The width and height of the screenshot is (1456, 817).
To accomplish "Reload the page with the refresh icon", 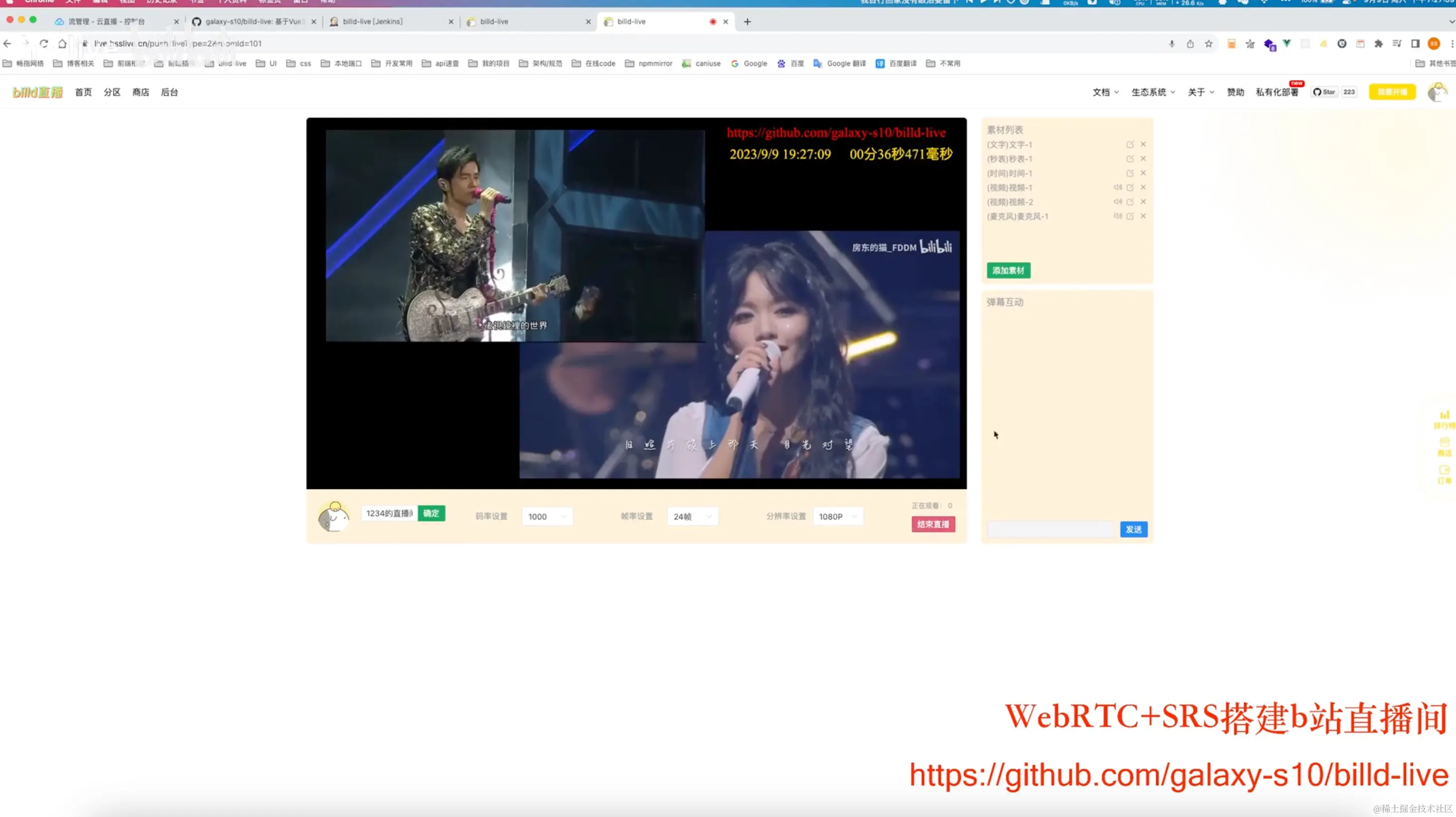I will point(43,43).
